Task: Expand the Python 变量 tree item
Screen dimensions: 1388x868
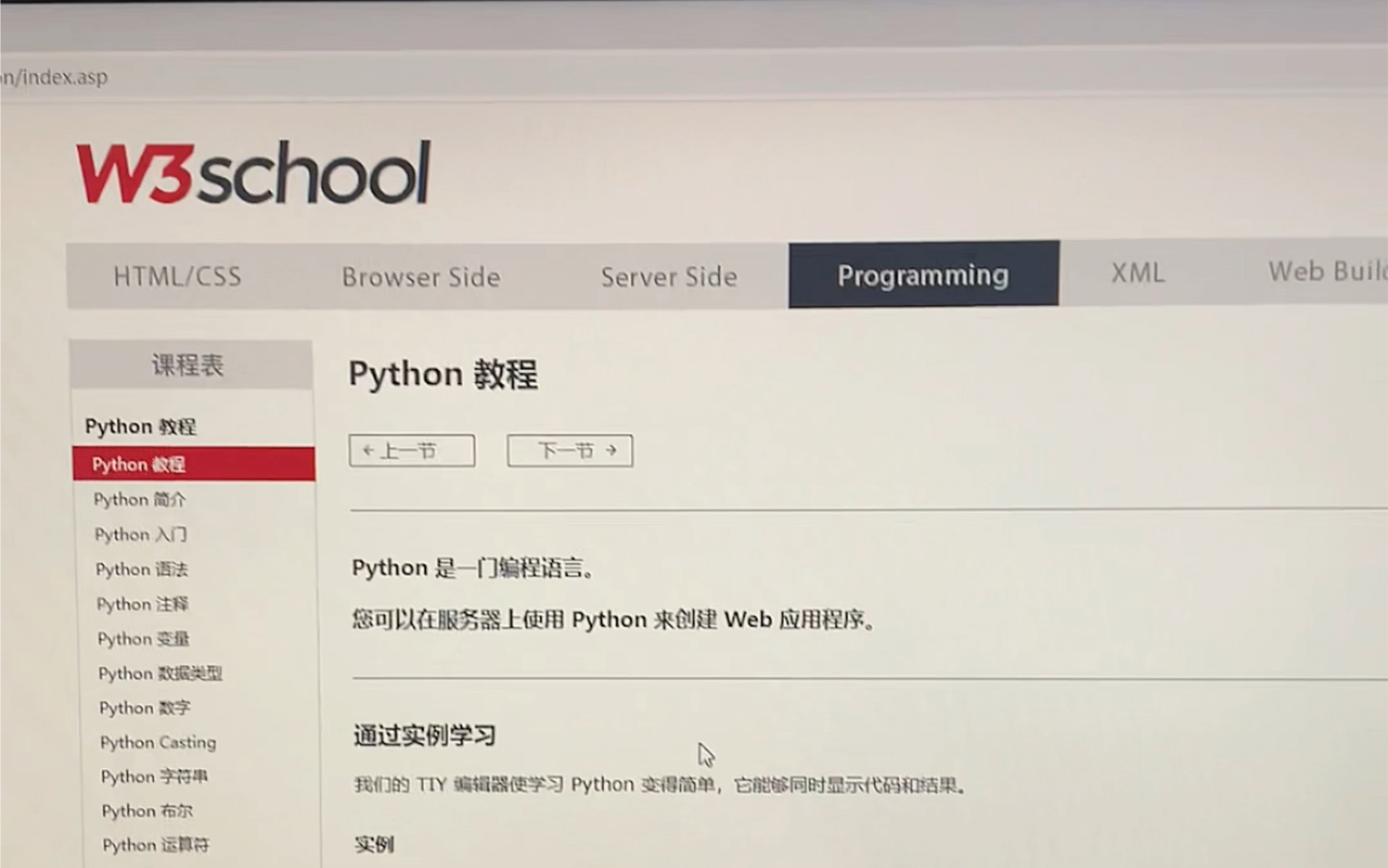Action: 147,638
